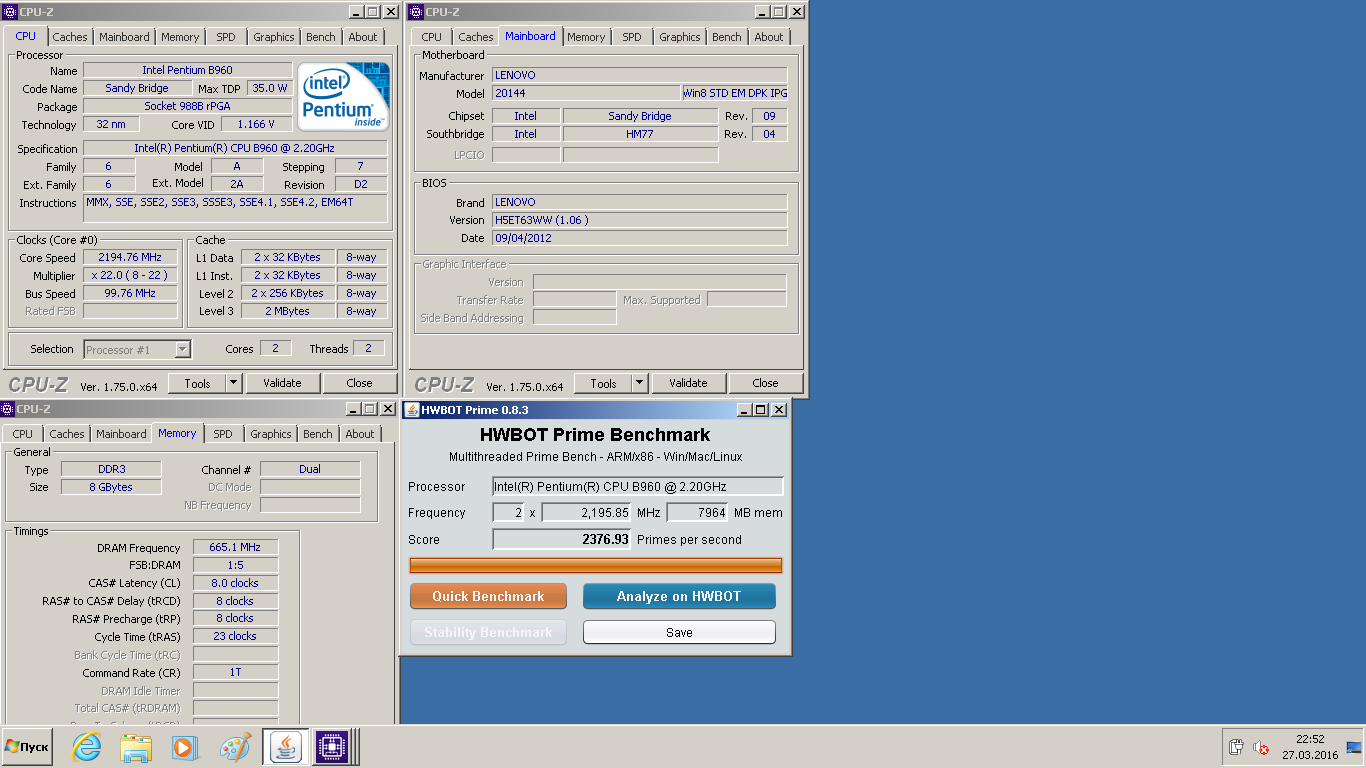
Task: Click CPU-Z icon in Memory window title bar
Action: (7, 409)
